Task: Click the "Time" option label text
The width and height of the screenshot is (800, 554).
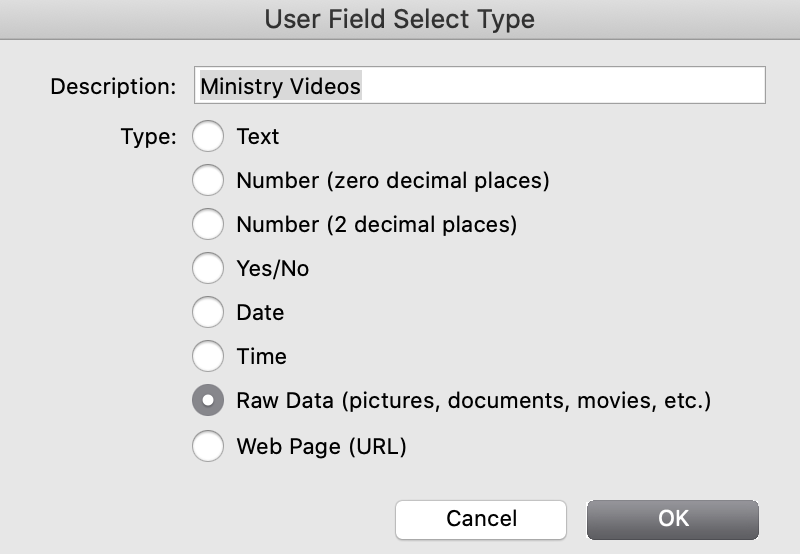Action: click(261, 357)
